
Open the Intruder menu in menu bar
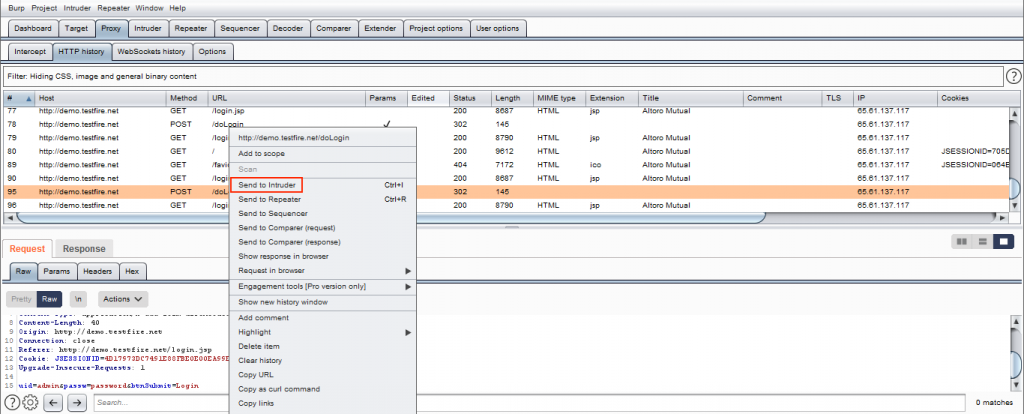pyautogui.click(x=78, y=8)
